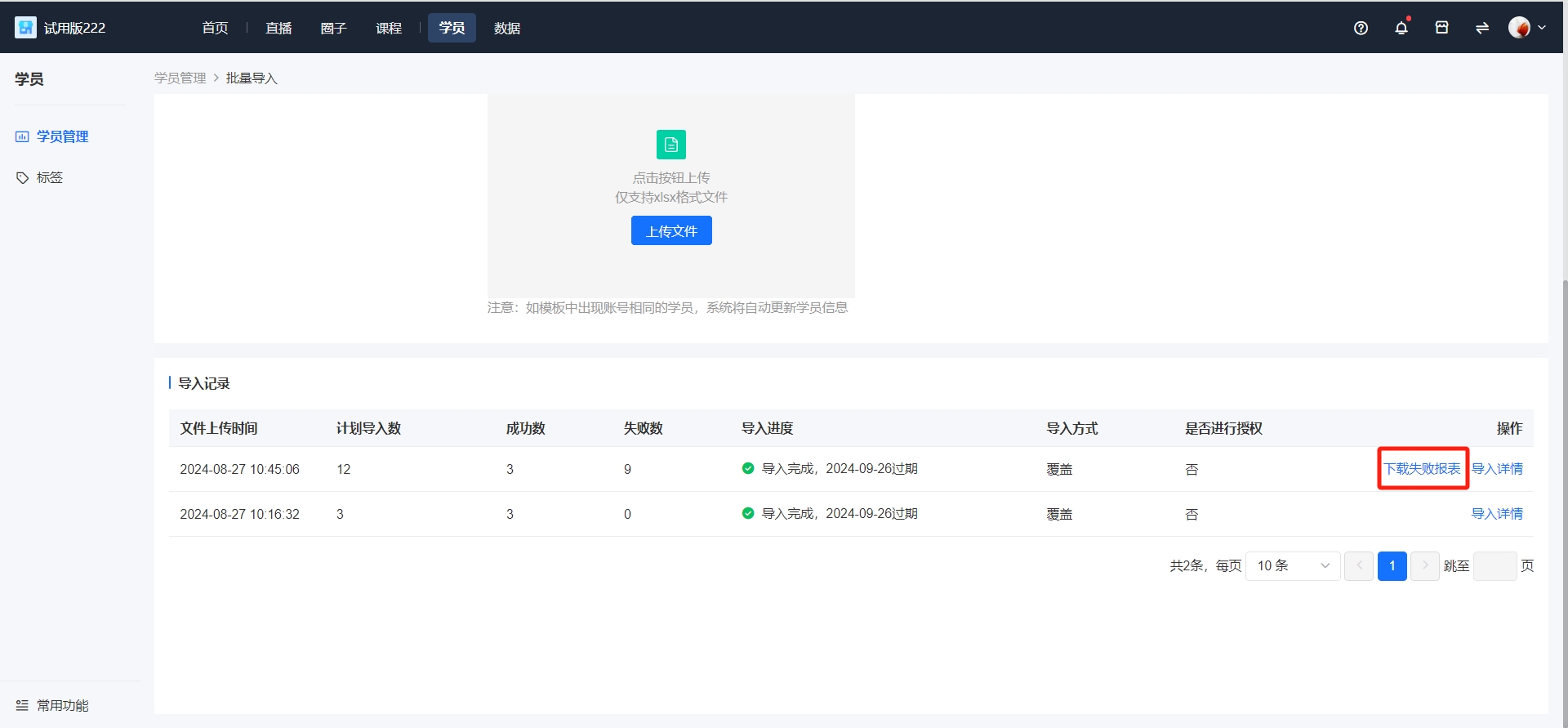Select the 学员 tab
This screenshot has width=1568, height=728.
(452, 28)
